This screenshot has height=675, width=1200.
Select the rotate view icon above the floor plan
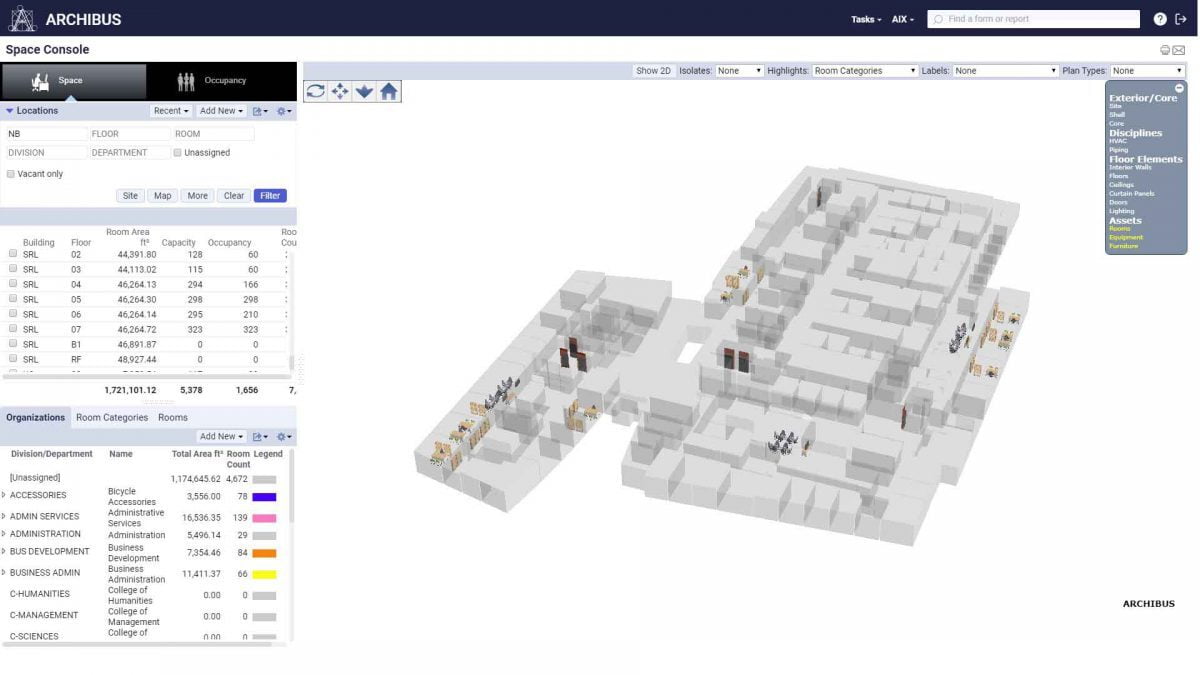(x=315, y=91)
